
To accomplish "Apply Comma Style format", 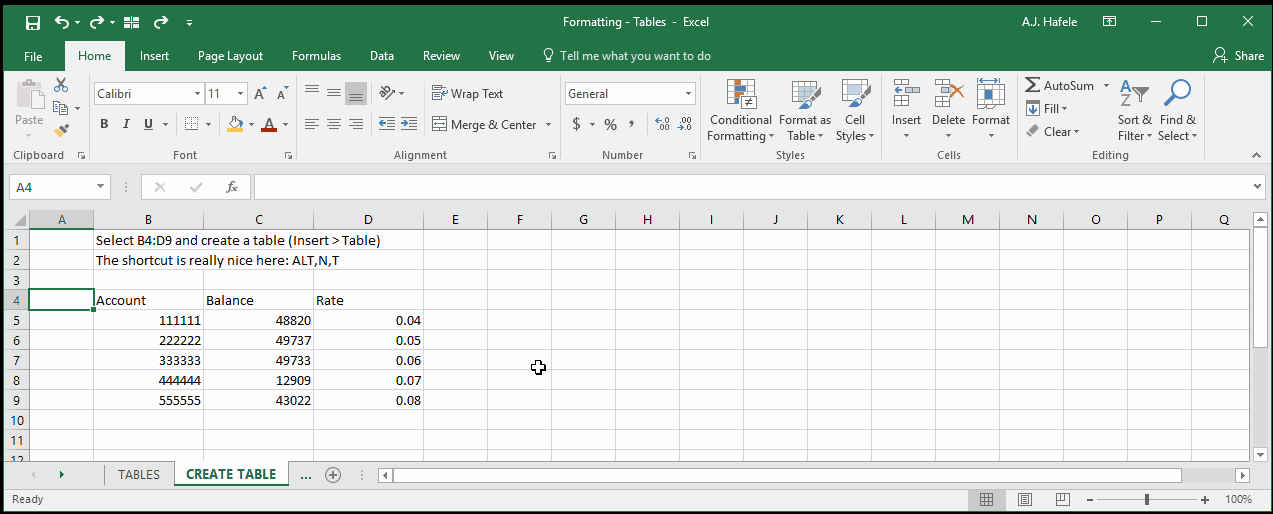I will point(633,124).
